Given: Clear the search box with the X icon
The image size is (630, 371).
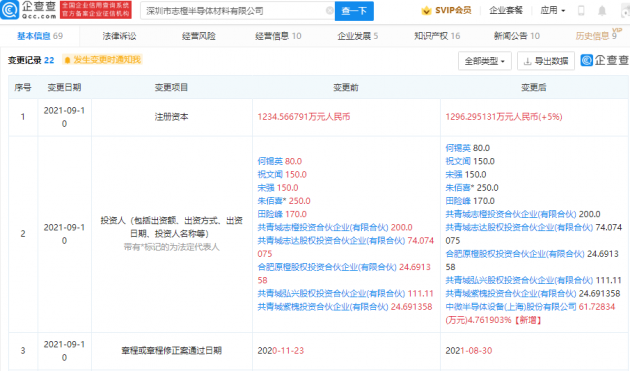Looking at the screenshot, I should (x=329, y=10).
